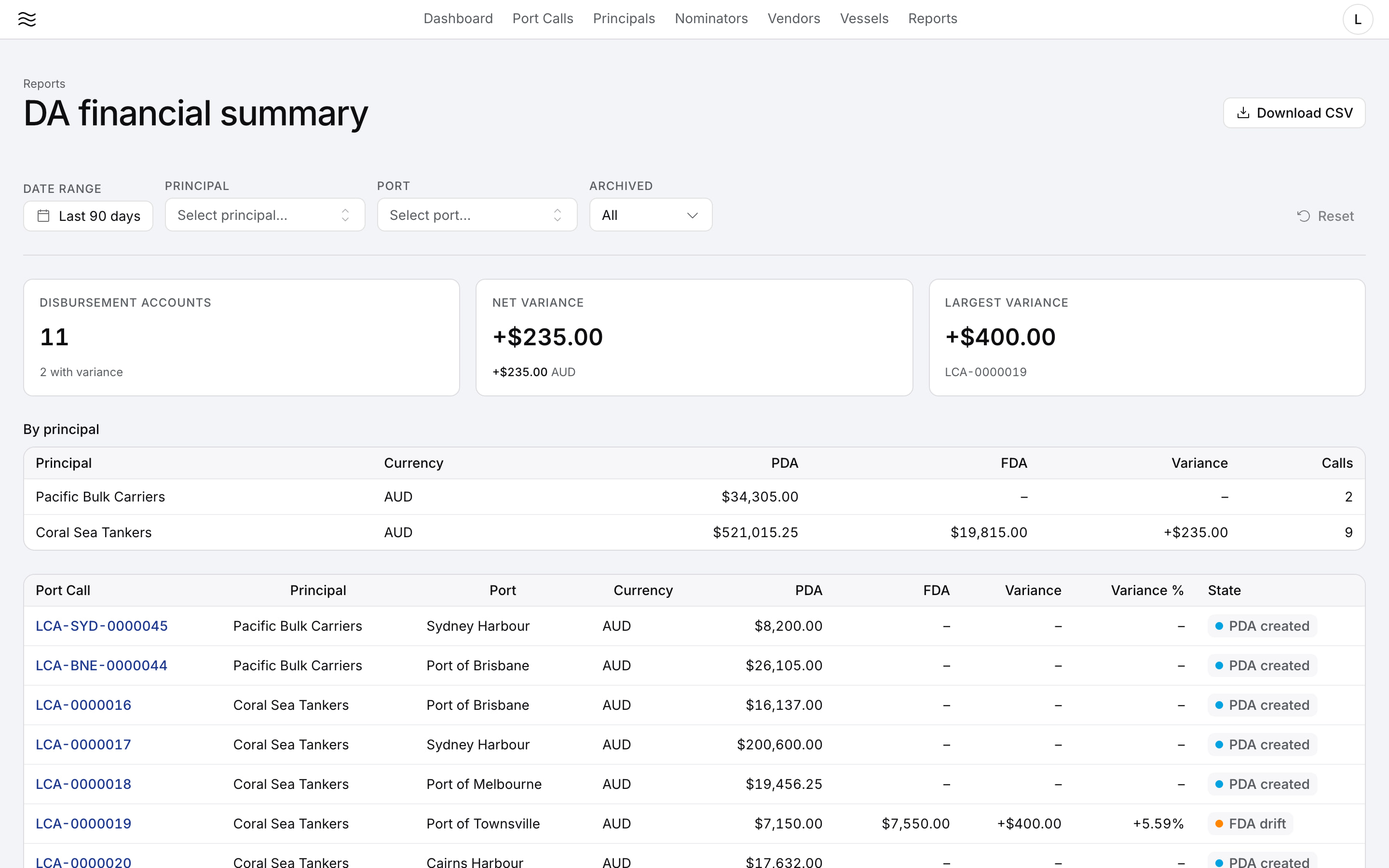
Task: Open port call LCA-0000016 link
Action: pyautogui.click(x=83, y=705)
